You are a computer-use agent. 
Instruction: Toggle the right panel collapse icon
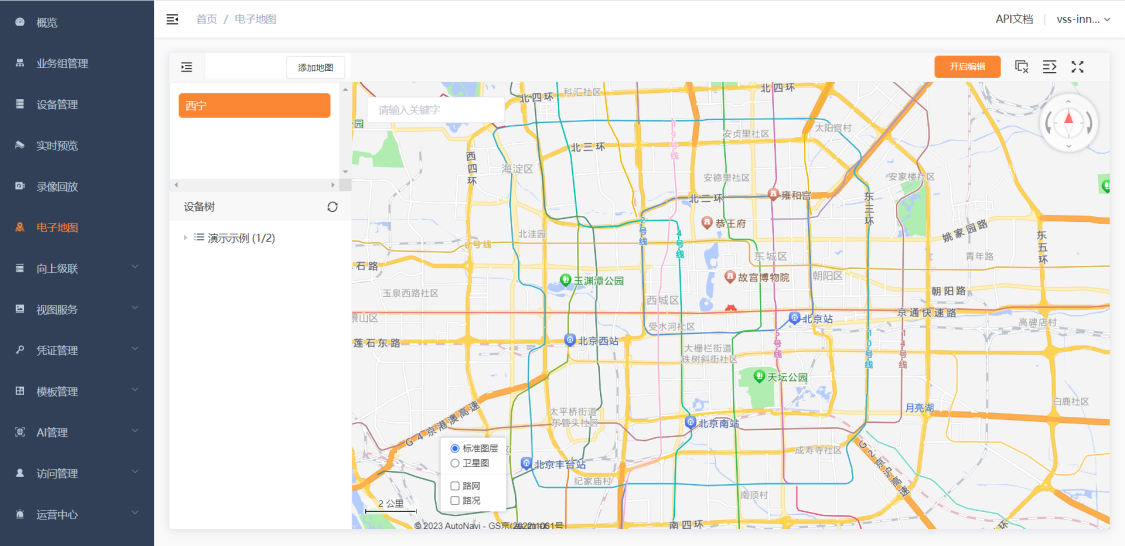[x=1050, y=67]
